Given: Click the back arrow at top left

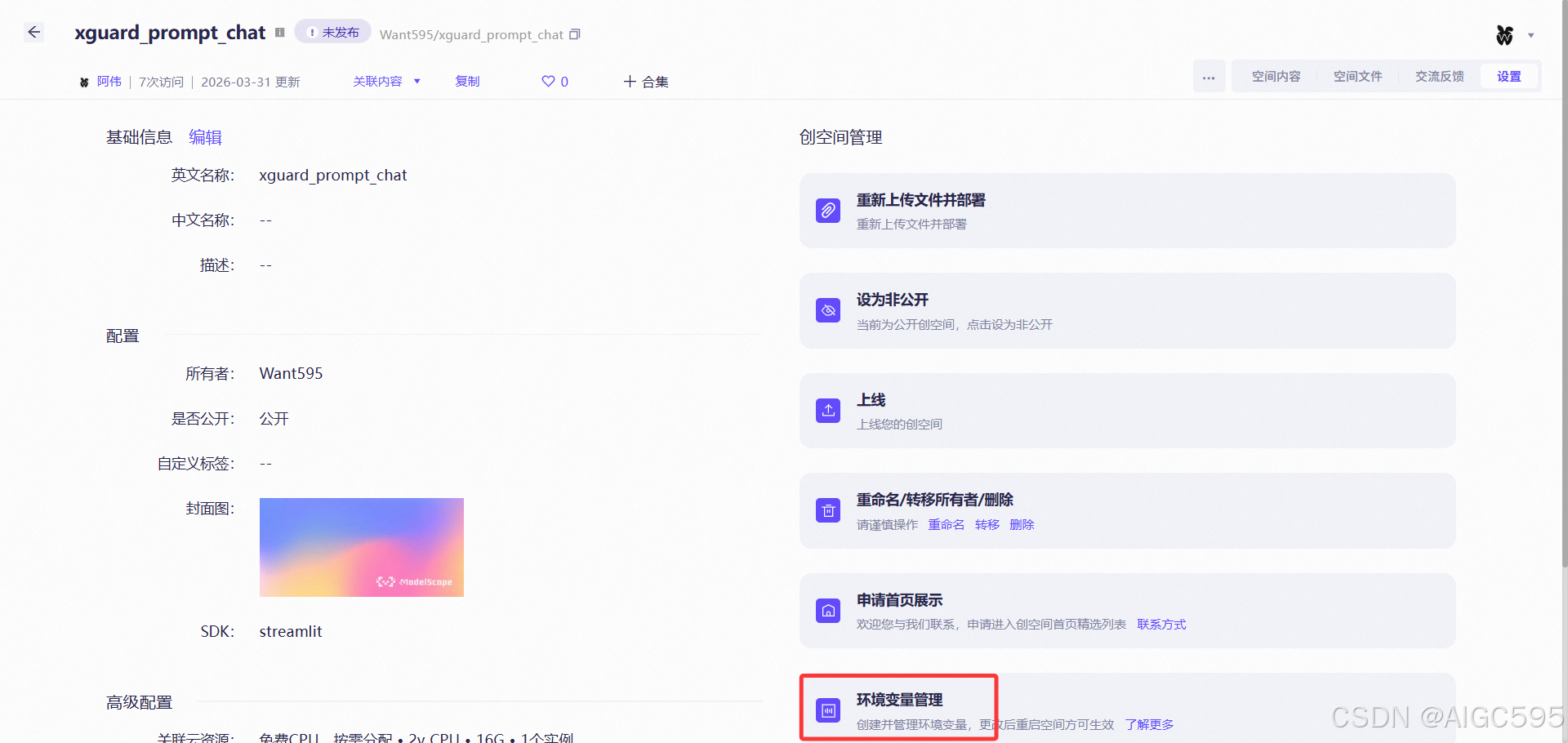Looking at the screenshot, I should pos(33,32).
